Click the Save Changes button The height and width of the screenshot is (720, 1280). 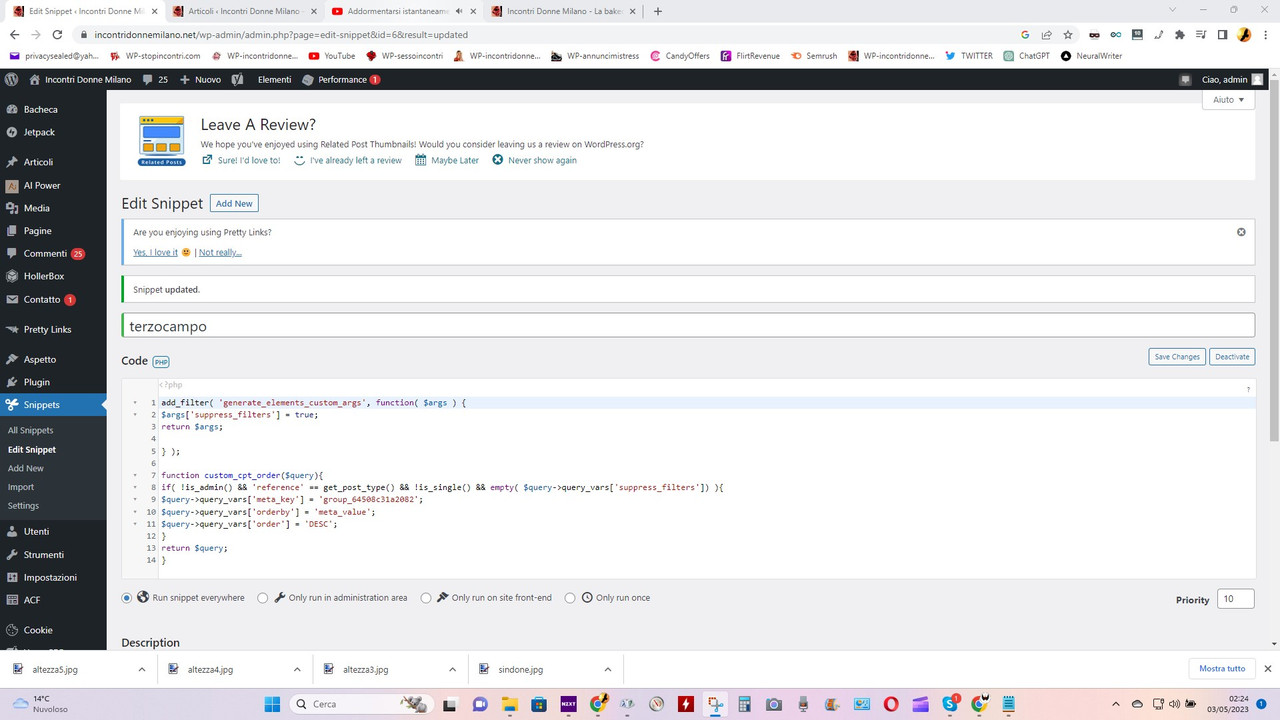(1176, 357)
